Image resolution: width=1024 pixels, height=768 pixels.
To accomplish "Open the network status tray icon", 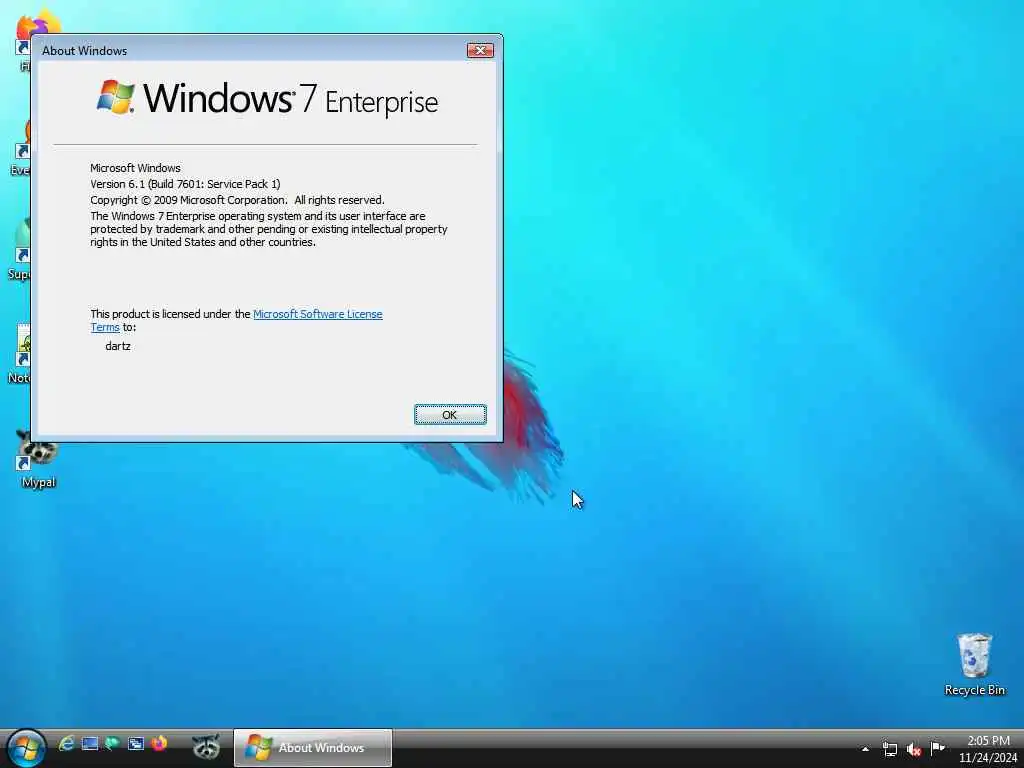I will (x=889, y=749).
